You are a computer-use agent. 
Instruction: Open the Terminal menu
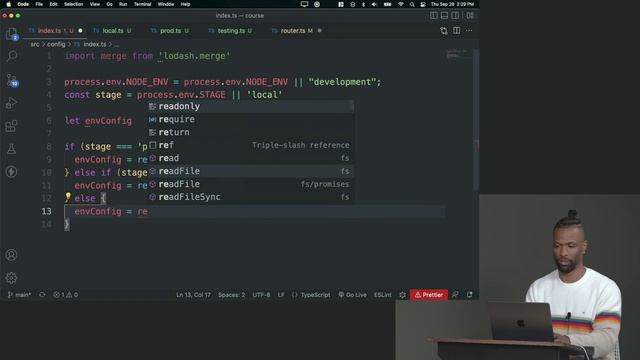142,4
